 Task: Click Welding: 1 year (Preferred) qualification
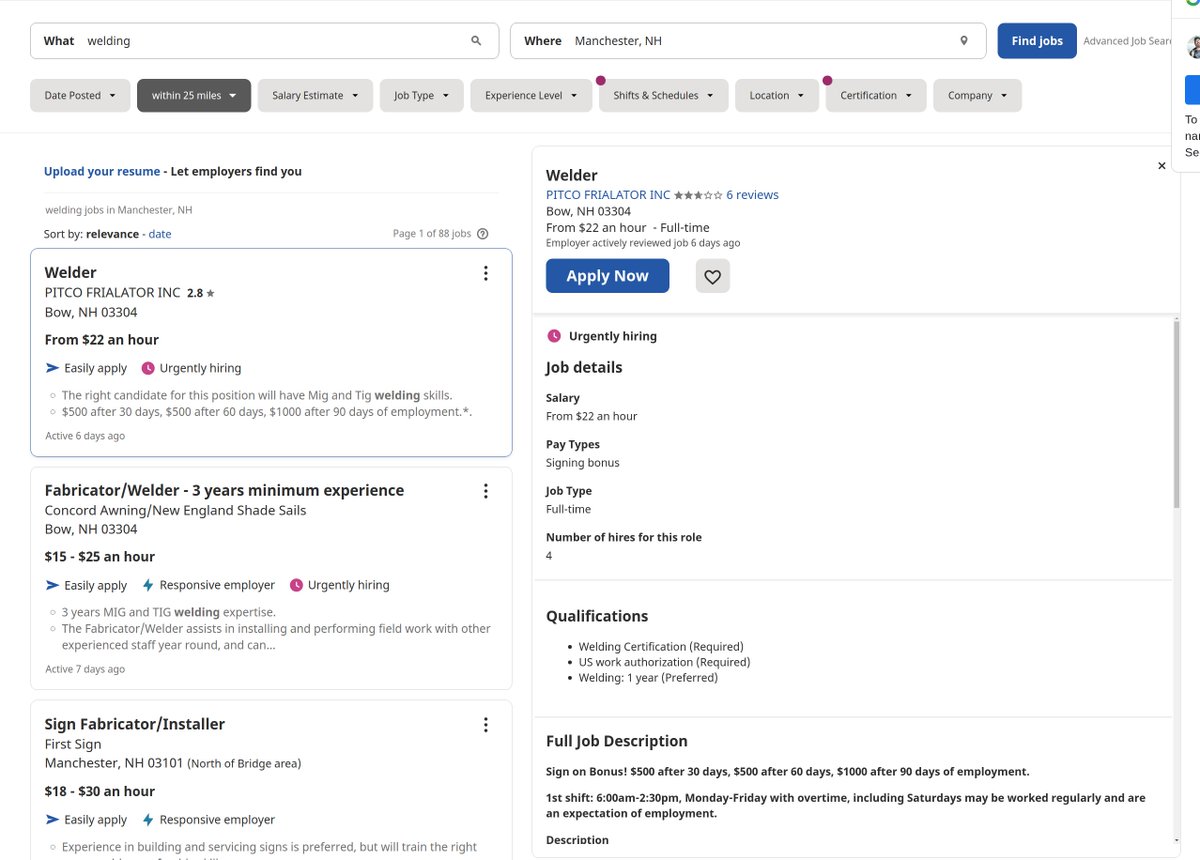pyautogui.click(x=648, y=678)
